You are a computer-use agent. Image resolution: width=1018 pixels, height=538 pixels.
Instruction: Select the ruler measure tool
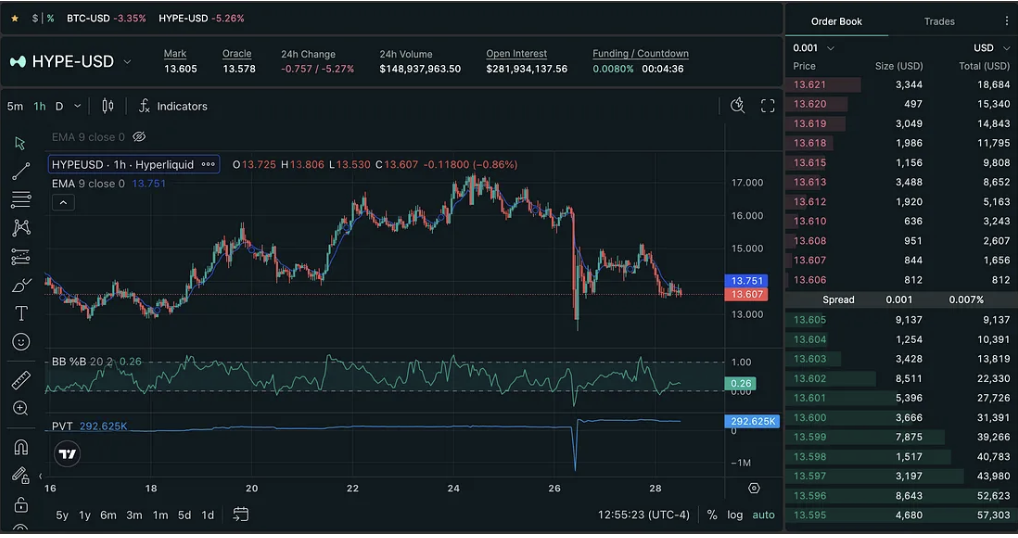pos(21,380)
